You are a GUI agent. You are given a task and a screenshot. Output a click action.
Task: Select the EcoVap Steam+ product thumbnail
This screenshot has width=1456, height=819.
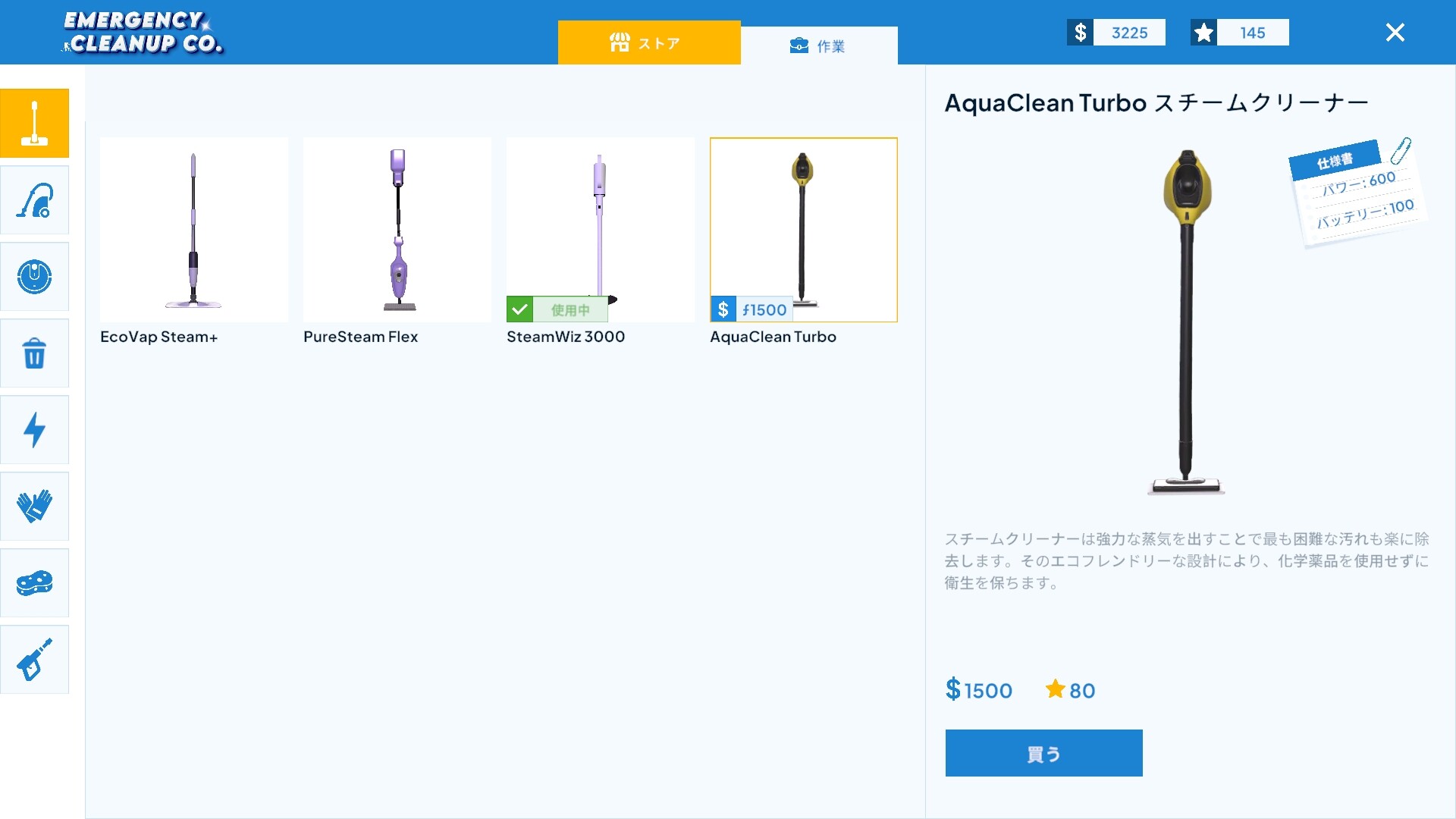pyautogui.click(x=193, y=230)
